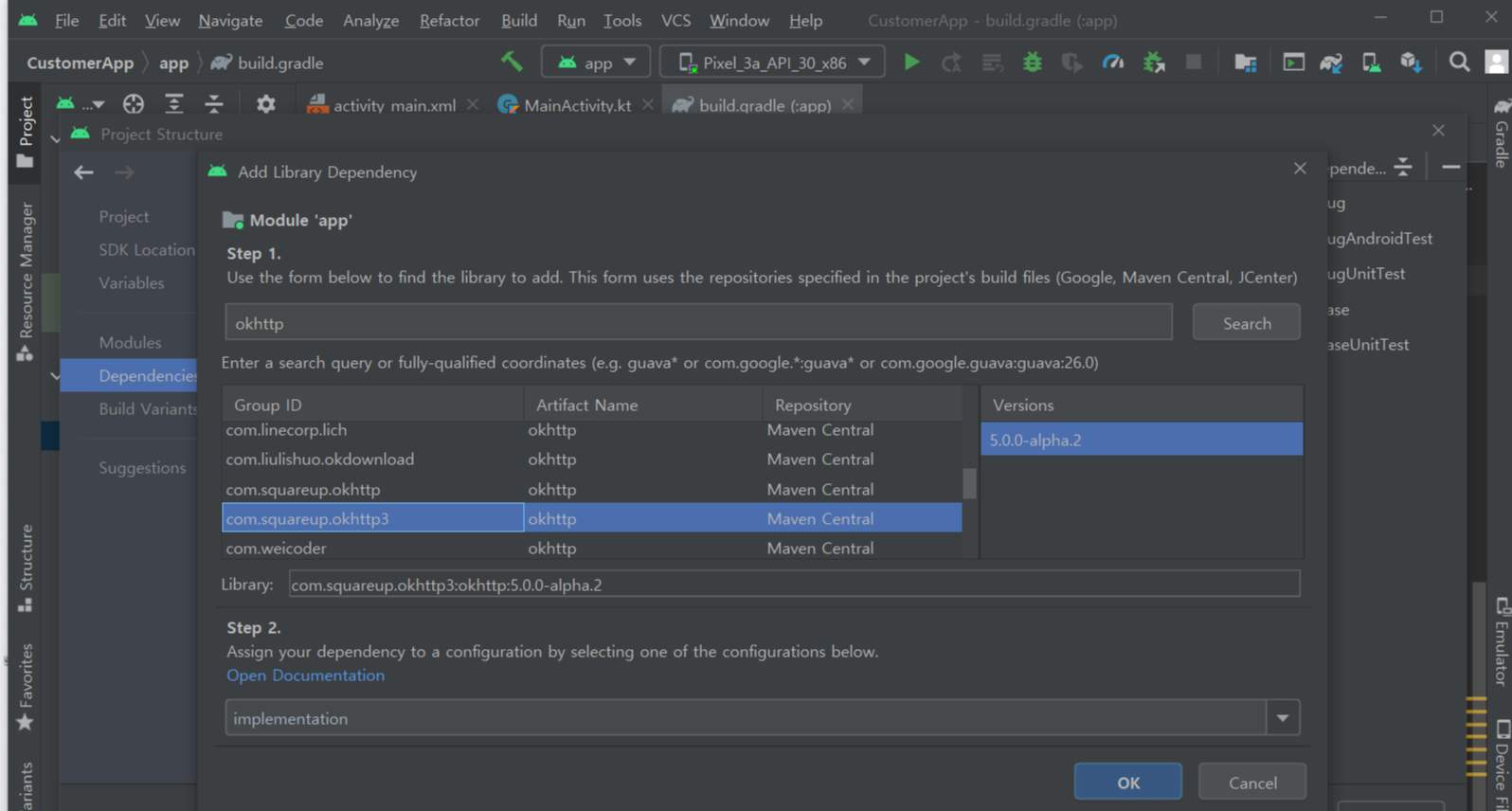This screenshot has width=1512, height=811.
Task: Open the Tools menu
Action: coord(622,20)
